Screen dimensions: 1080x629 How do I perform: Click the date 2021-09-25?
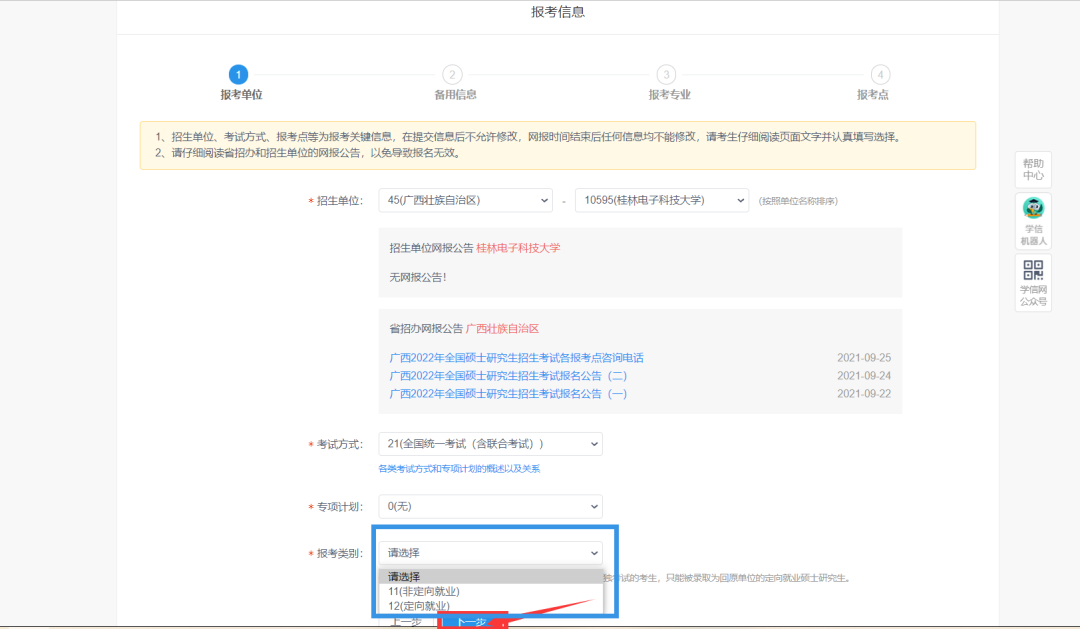click(x=864, y=358)
